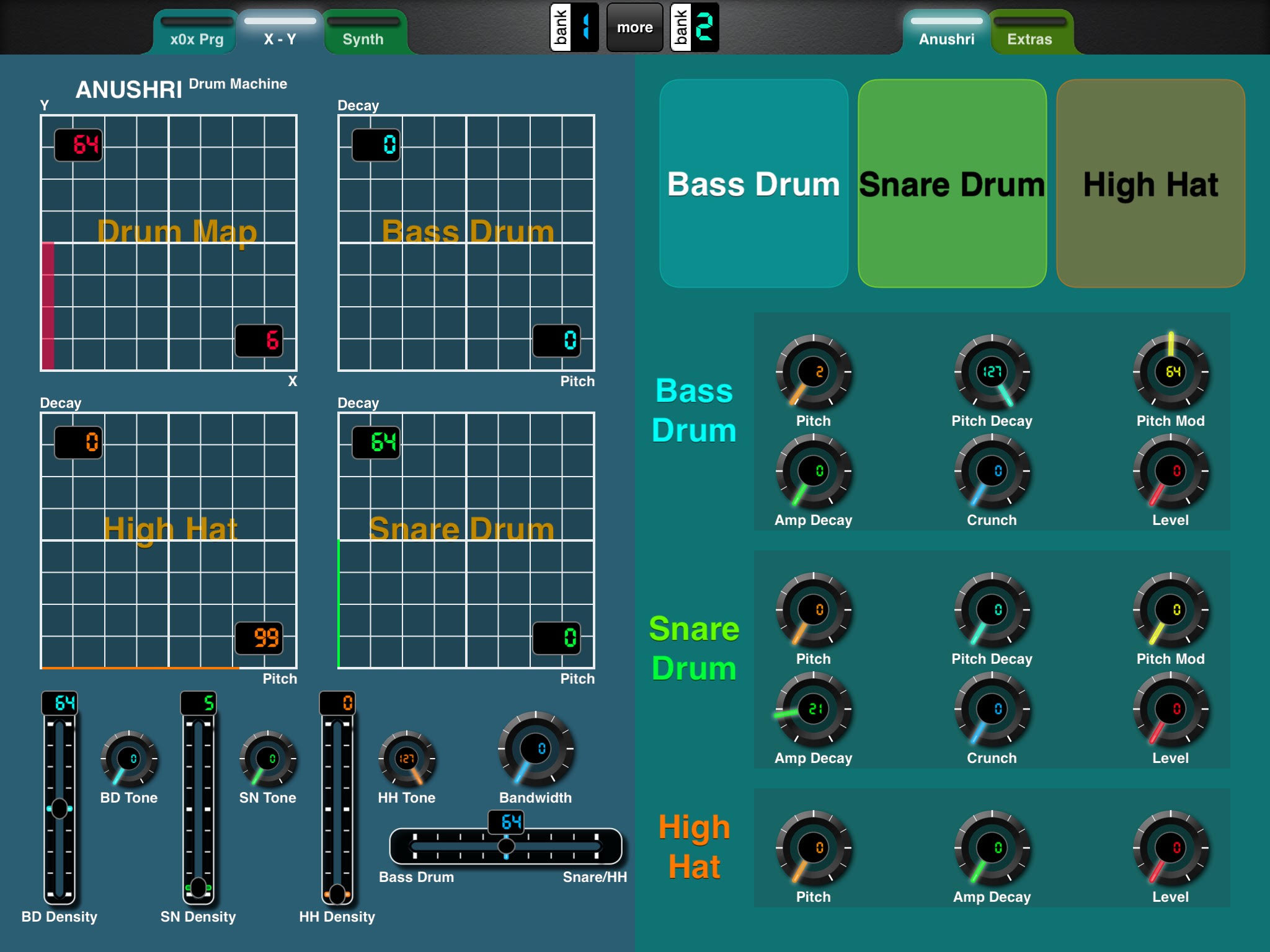Trigger the Snare Drum pad
Screen dimensions: 1270x952
(952, 183)
